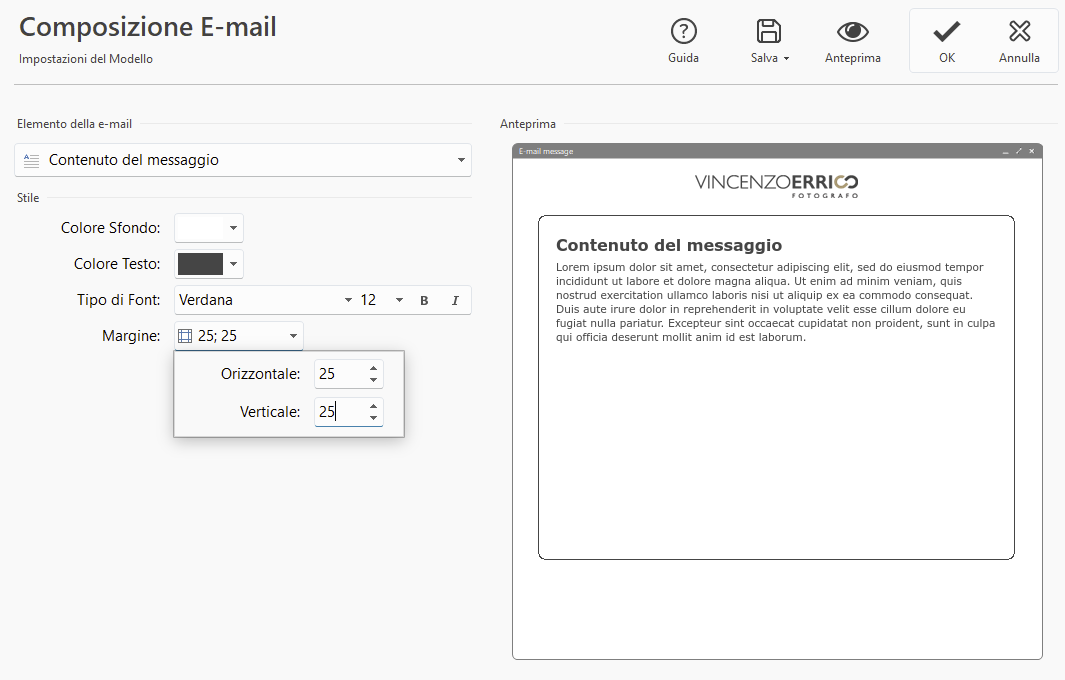Image resolution: width=1065 pixels, height=680 pixels.
Task: Decrease the Verticale margin value
Action: point(373,418)
